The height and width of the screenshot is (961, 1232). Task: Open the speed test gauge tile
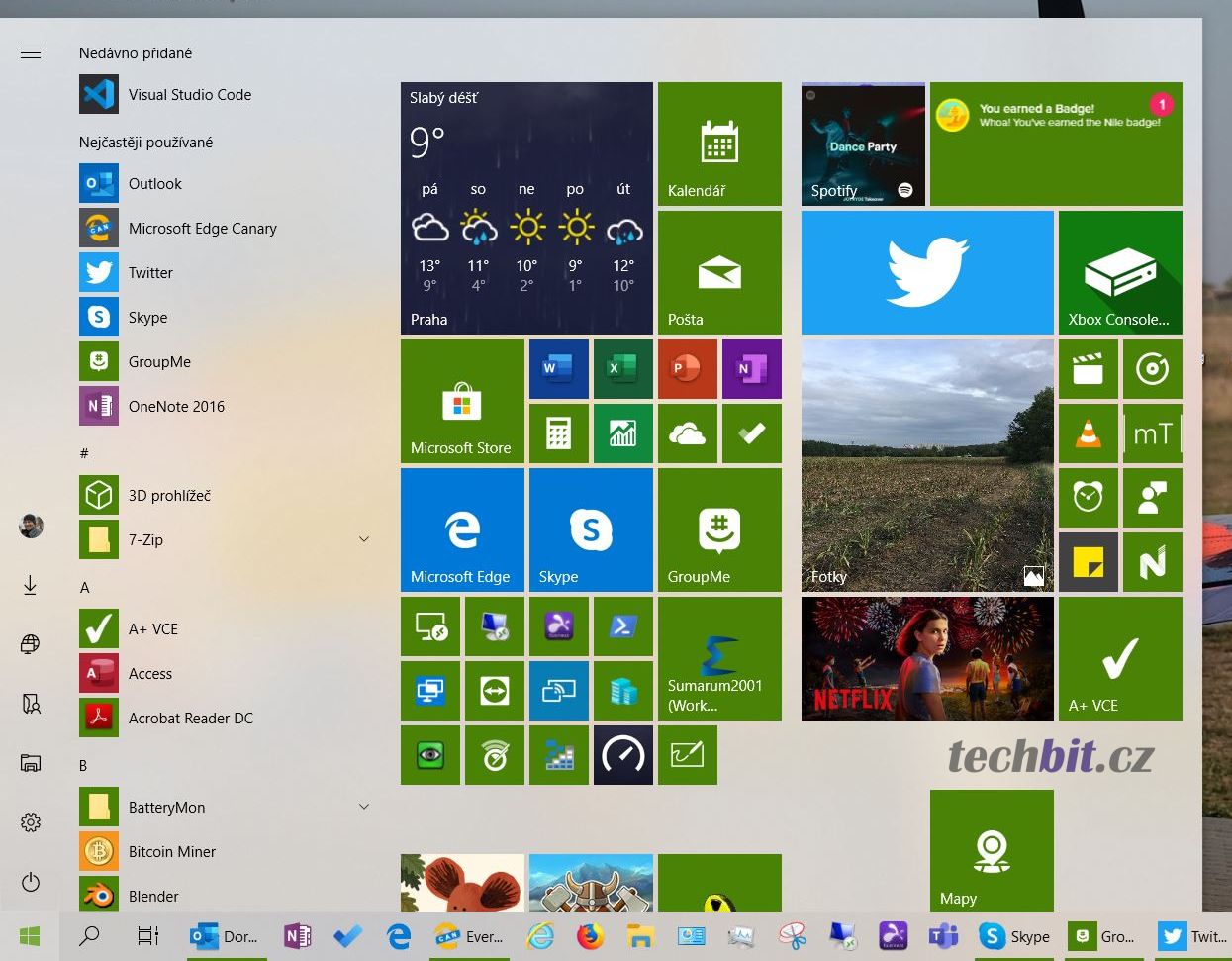point(623,755)
